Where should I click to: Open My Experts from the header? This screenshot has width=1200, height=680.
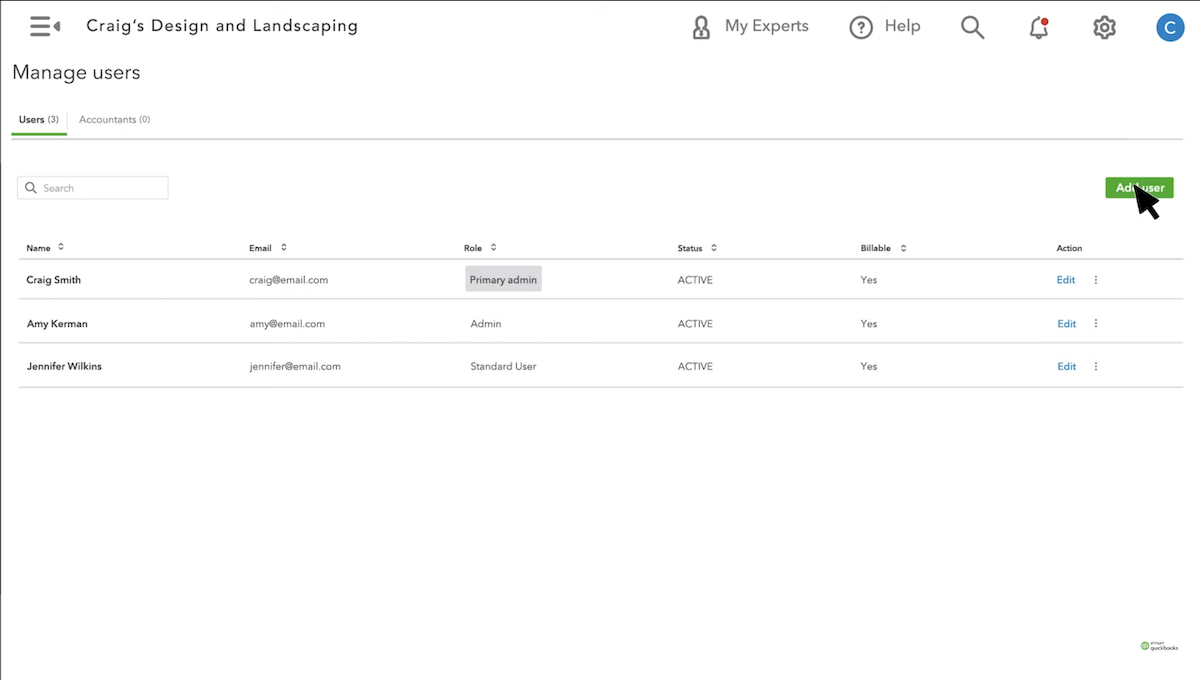click(x=750, y=27)
